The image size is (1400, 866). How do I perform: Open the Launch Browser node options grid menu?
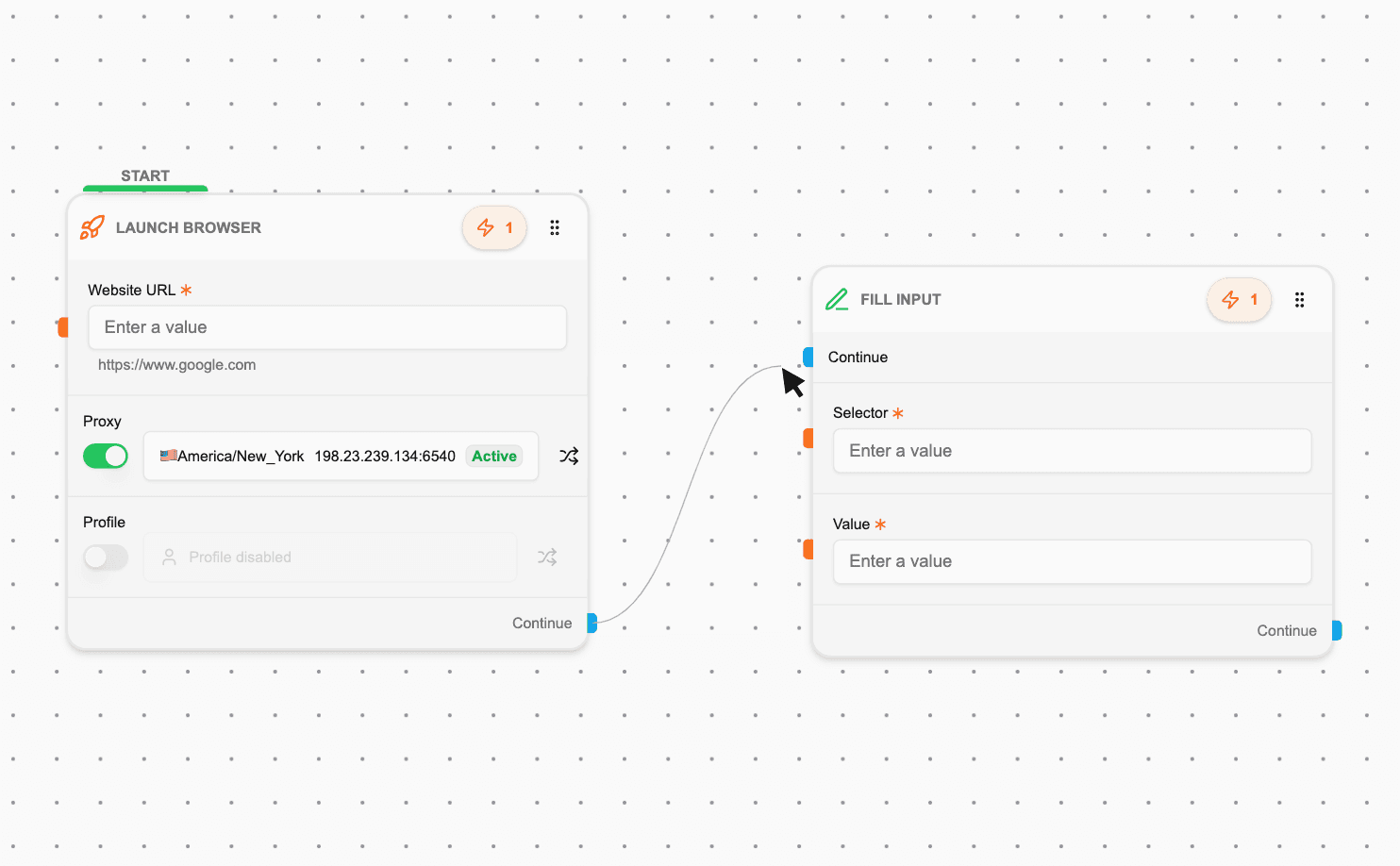click(555, 227)
